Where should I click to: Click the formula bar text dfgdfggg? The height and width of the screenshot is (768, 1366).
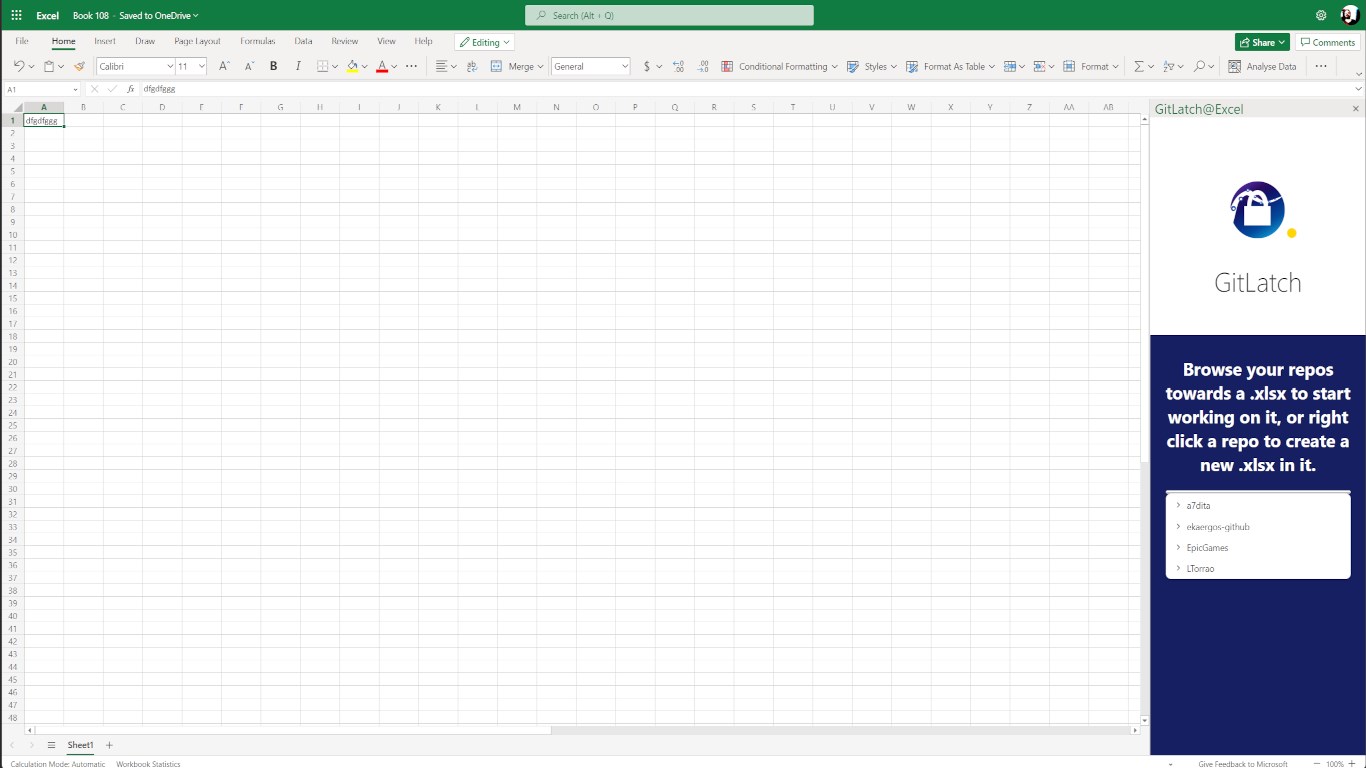(159, 89)
